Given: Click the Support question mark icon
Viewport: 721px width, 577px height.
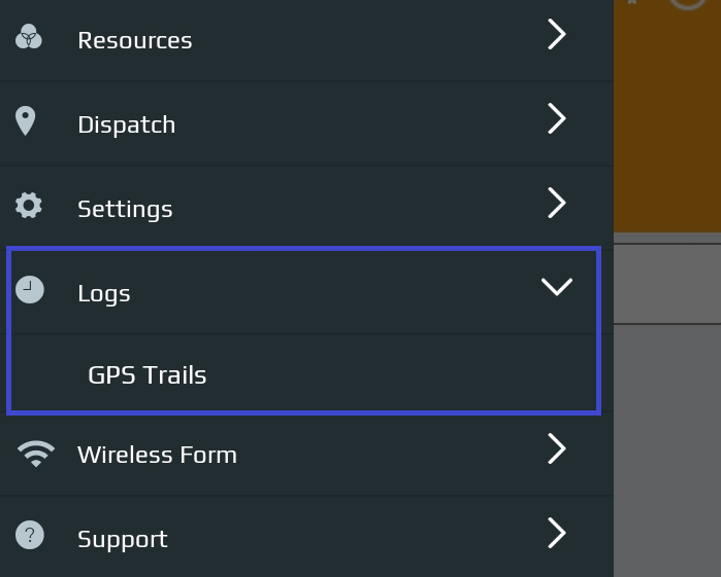Looking at the screenshot, I should point(29,535).
